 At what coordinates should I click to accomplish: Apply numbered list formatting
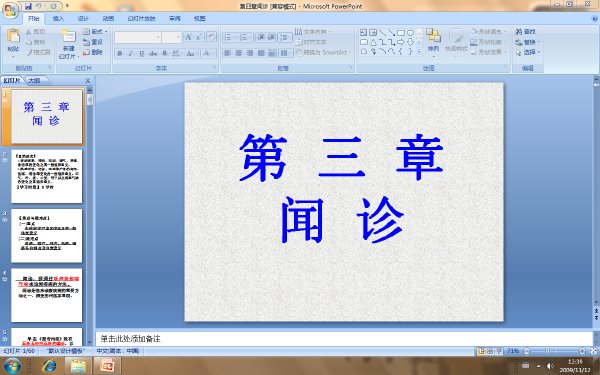(x=245, y=37)
